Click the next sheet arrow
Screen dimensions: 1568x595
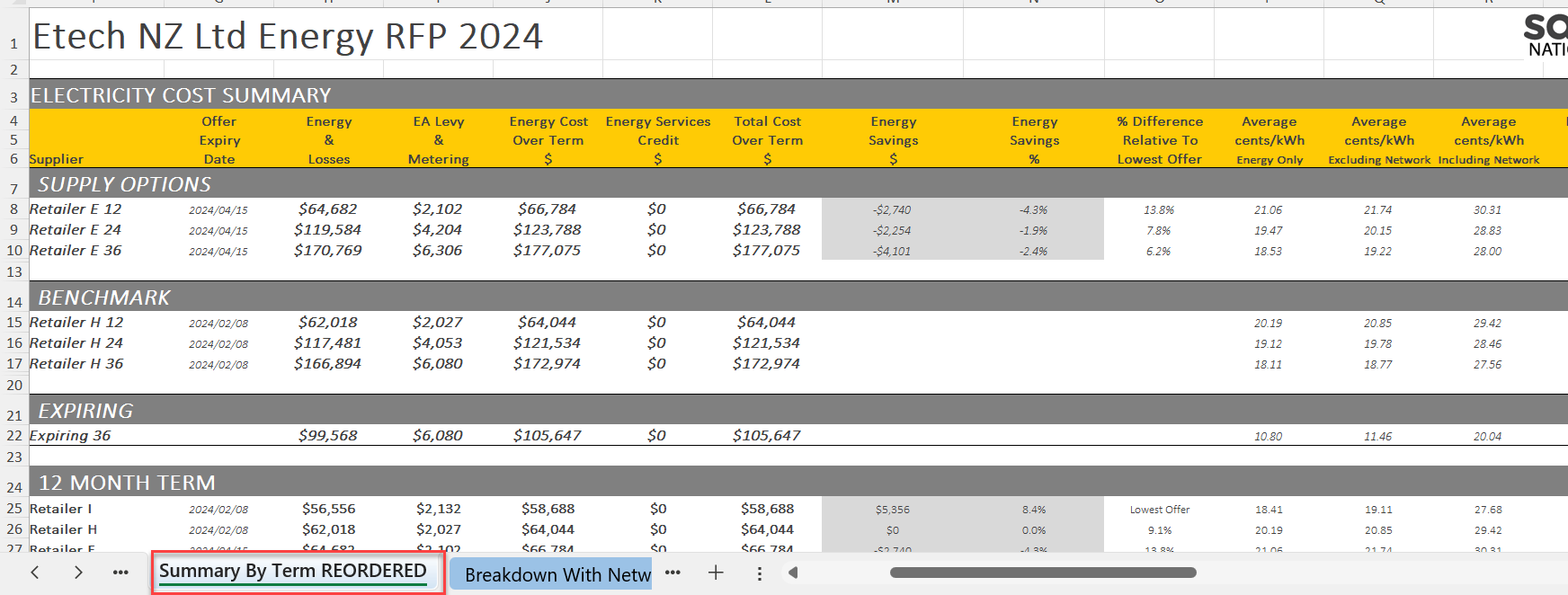[x=78, y=573]
